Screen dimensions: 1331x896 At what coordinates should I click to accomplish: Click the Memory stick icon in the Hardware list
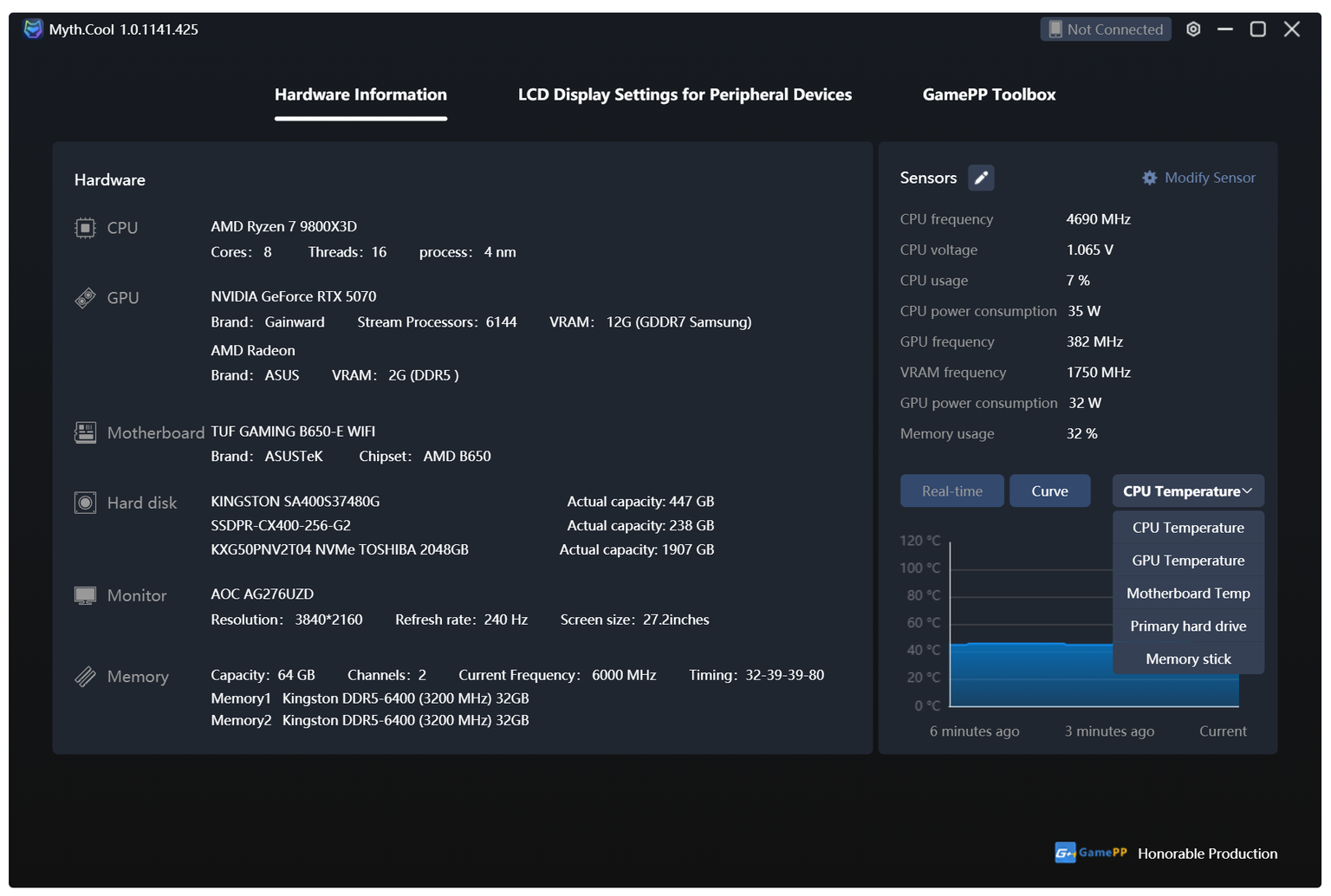tap(85, 676)
